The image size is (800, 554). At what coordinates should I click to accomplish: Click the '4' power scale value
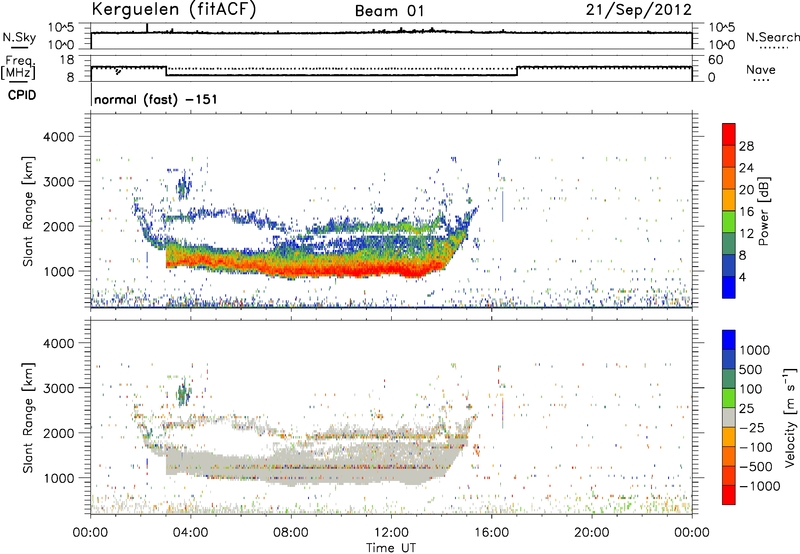pos(742,277)
